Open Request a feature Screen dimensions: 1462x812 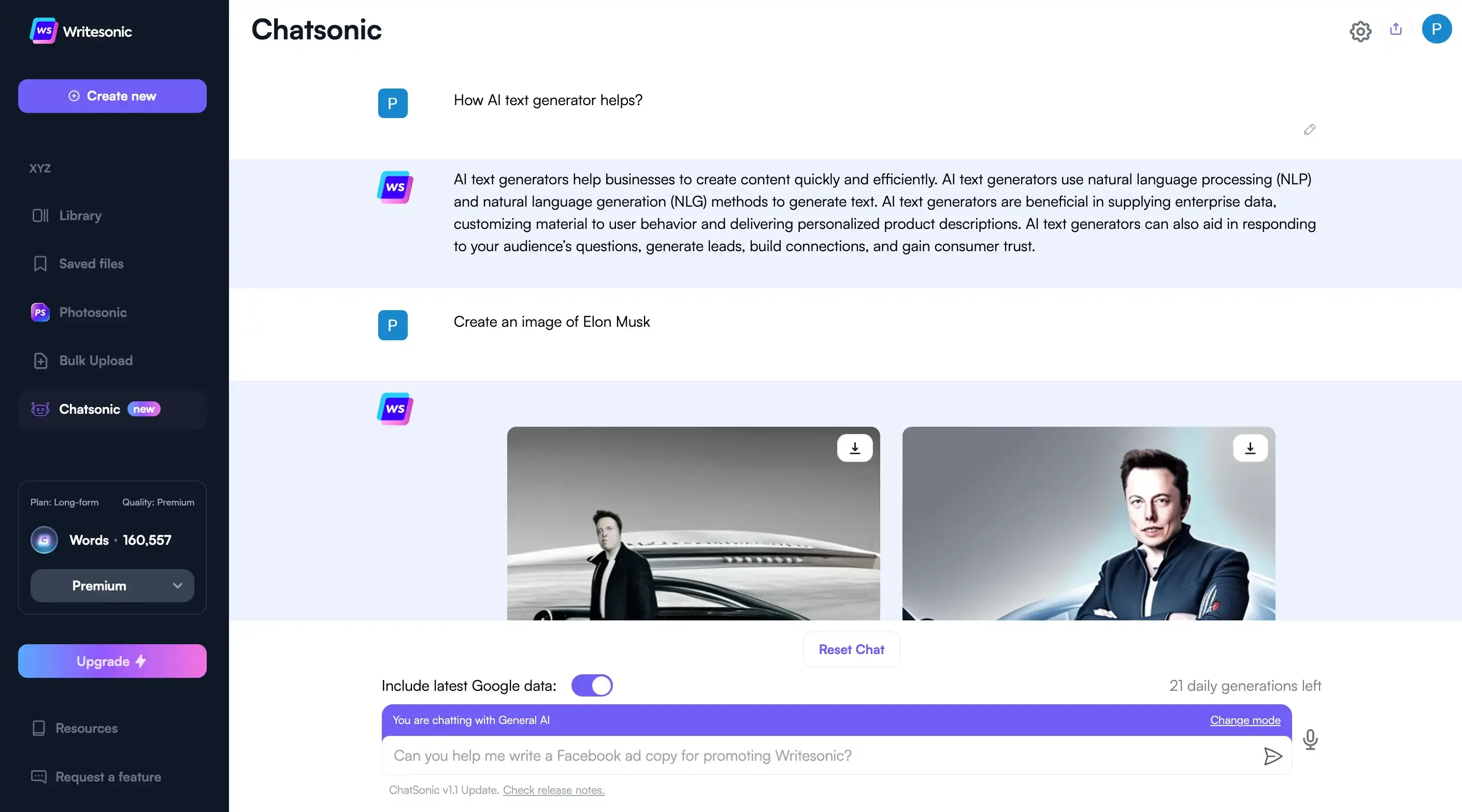108,777
